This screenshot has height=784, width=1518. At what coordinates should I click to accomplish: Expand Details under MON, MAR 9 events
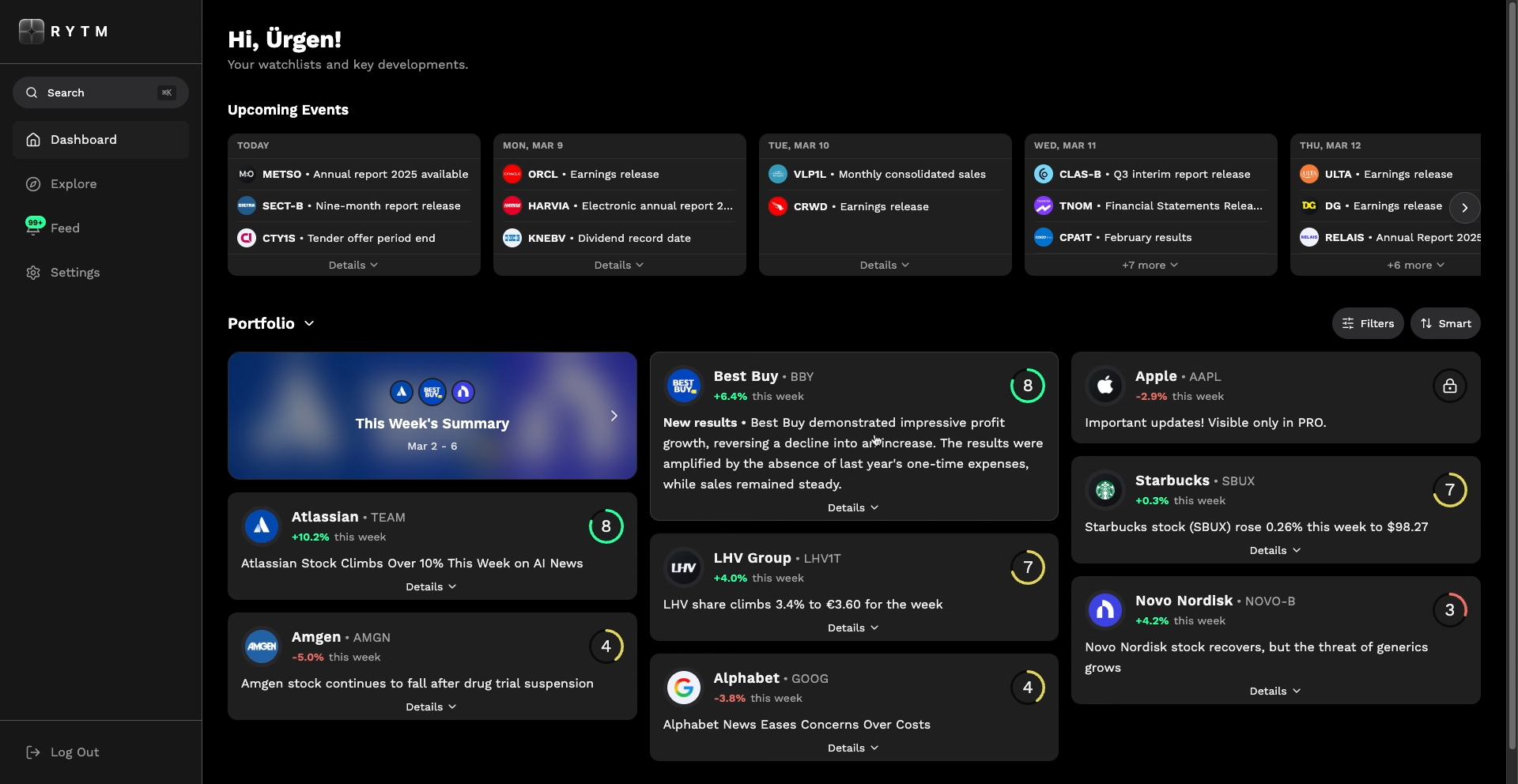(619, 265)
